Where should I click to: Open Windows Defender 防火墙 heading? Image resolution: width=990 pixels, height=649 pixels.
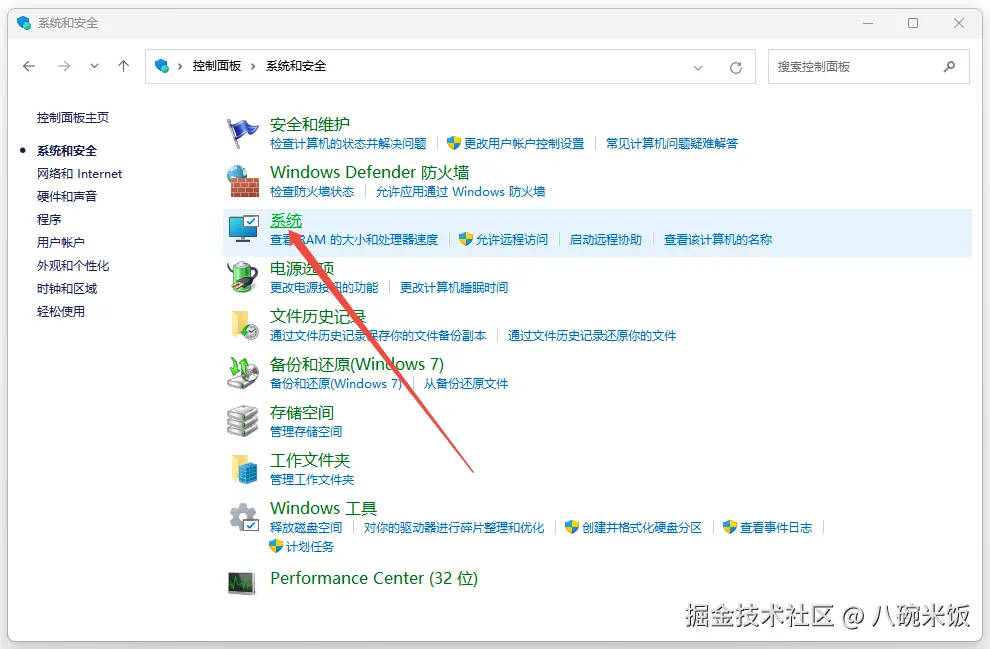coord(369,172)
